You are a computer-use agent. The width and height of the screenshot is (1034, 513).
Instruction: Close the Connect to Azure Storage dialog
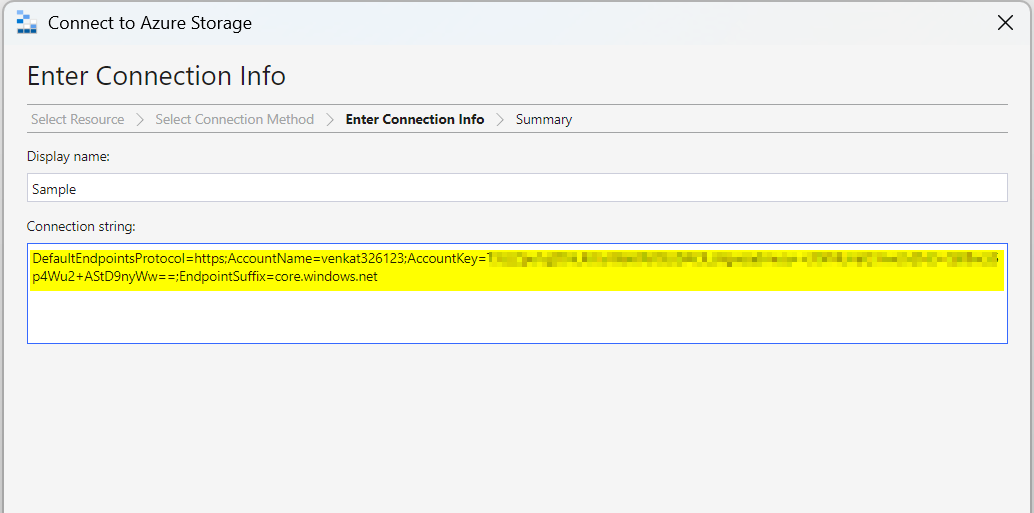click(x=1005, y=23)
